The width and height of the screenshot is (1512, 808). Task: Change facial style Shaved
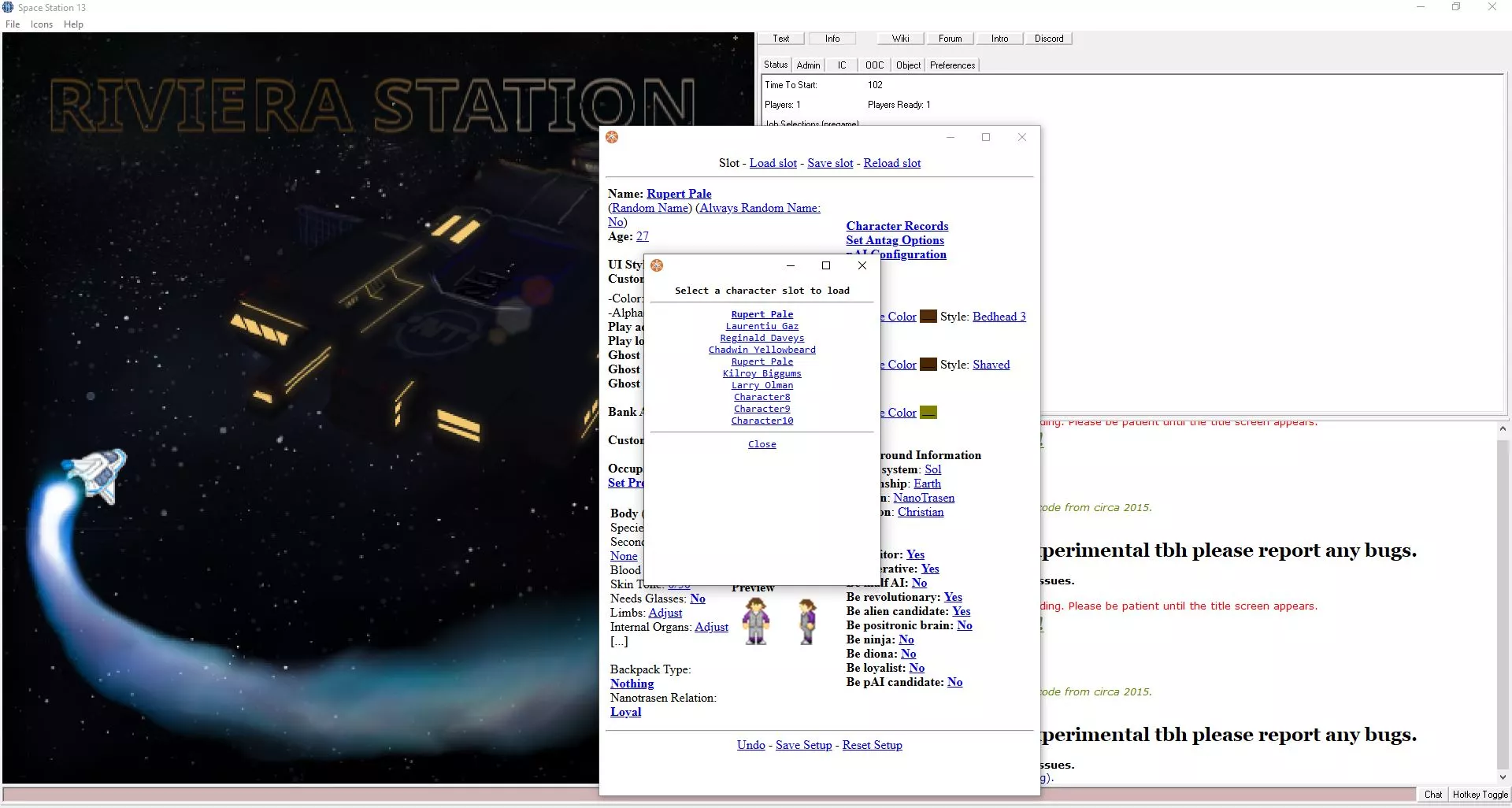991,365
